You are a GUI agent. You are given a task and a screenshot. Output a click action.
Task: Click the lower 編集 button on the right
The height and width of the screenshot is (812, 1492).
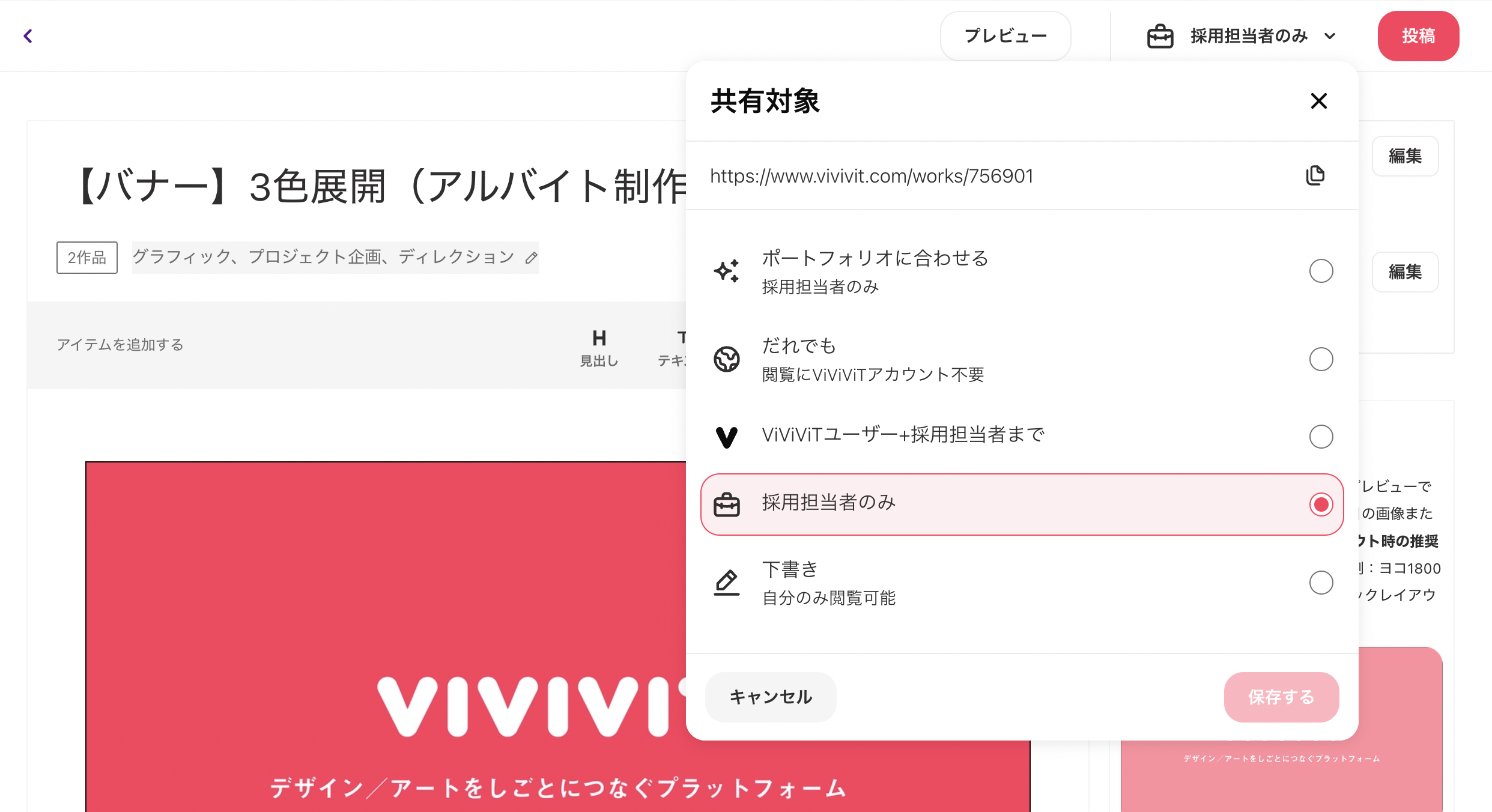(x=1405, y=272)
